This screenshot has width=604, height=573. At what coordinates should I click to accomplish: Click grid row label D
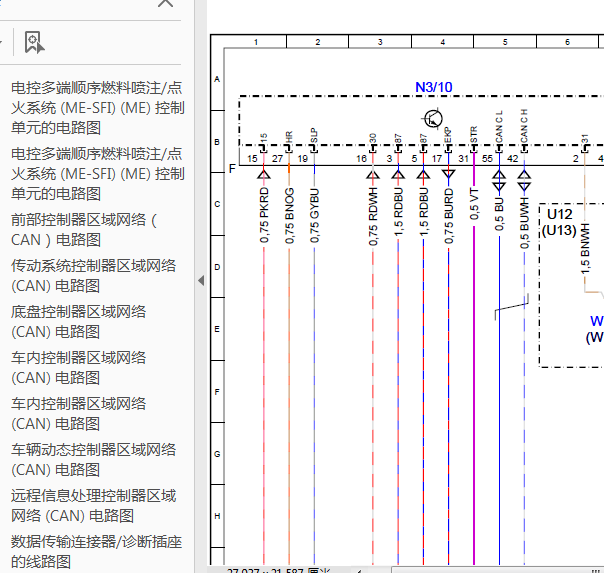(x=217, y=267)
